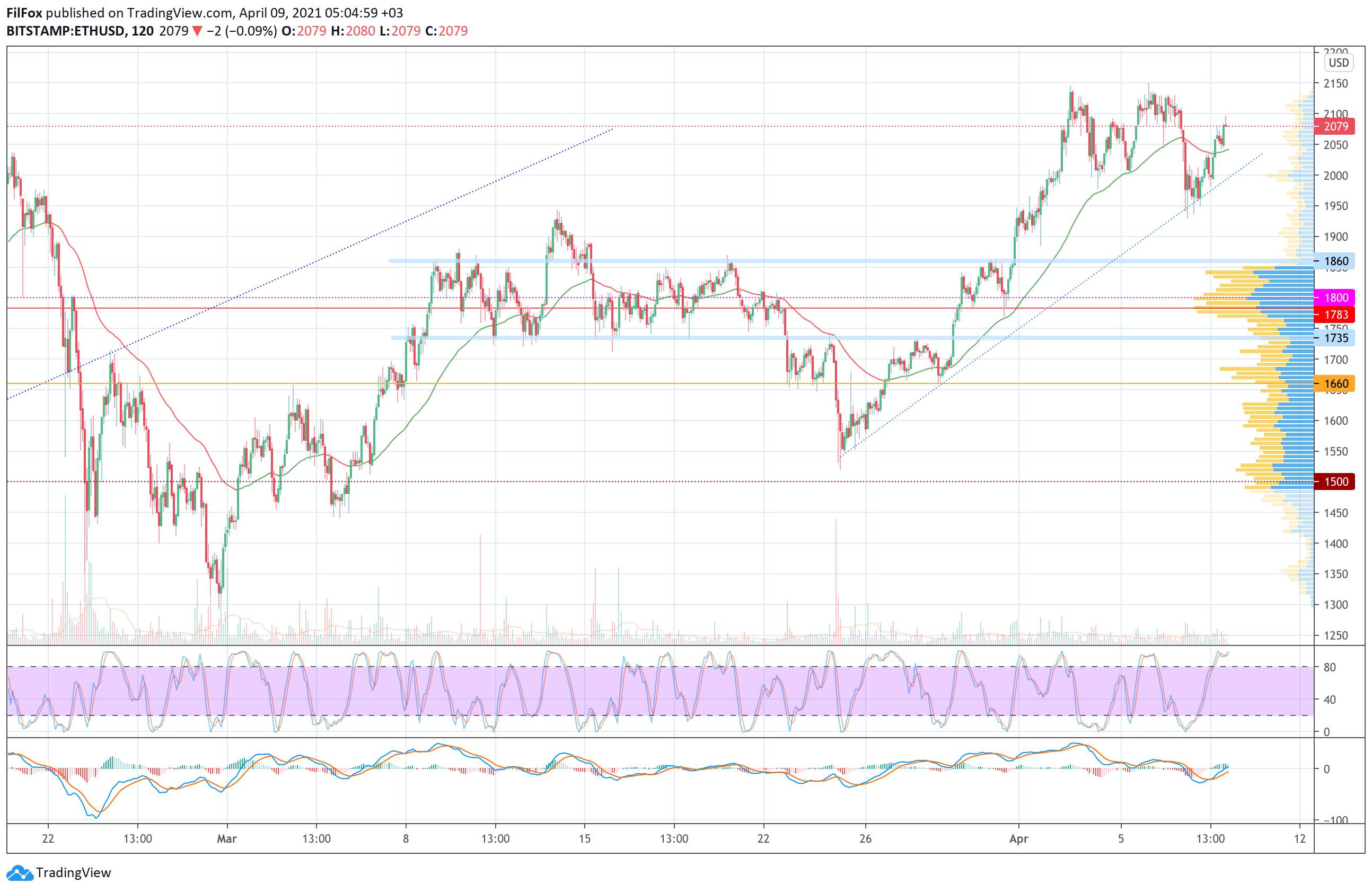Click the magenta 1800 price level tag
Screen dimensions: 1372x892
coord(1334,298)
